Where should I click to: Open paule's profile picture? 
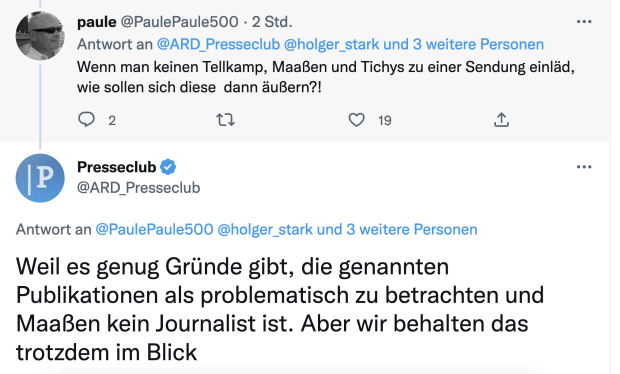[40, 36]
